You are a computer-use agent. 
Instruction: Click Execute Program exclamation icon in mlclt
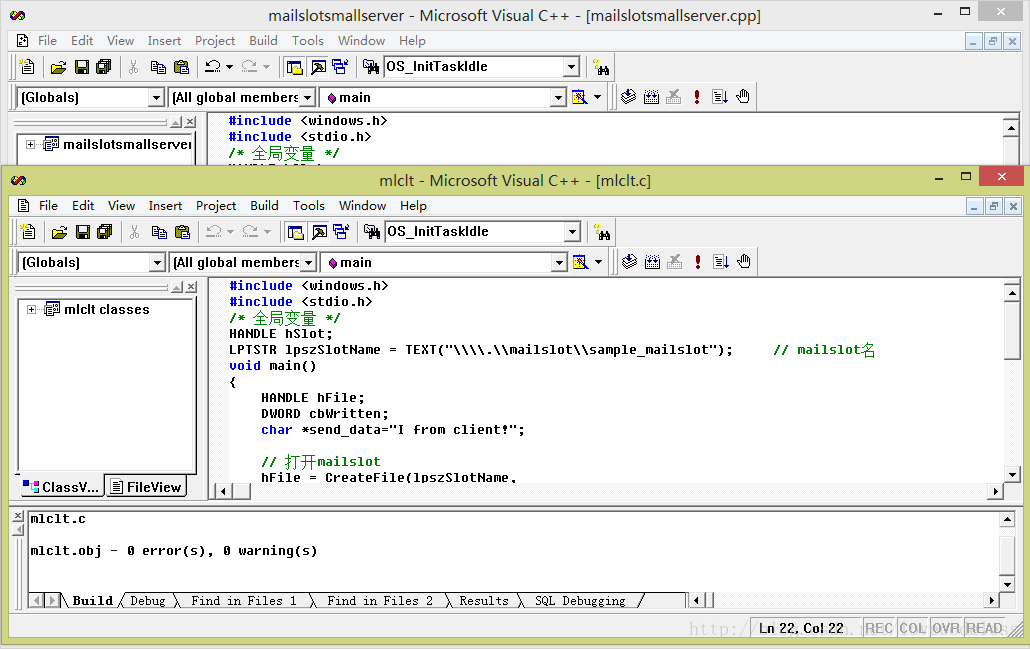698,261
